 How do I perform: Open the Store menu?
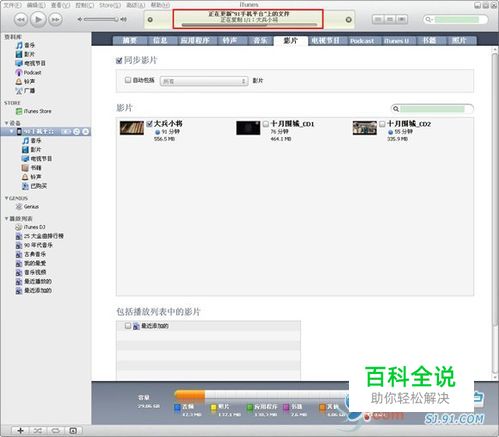pyautogui.click(x=110, y=5)
